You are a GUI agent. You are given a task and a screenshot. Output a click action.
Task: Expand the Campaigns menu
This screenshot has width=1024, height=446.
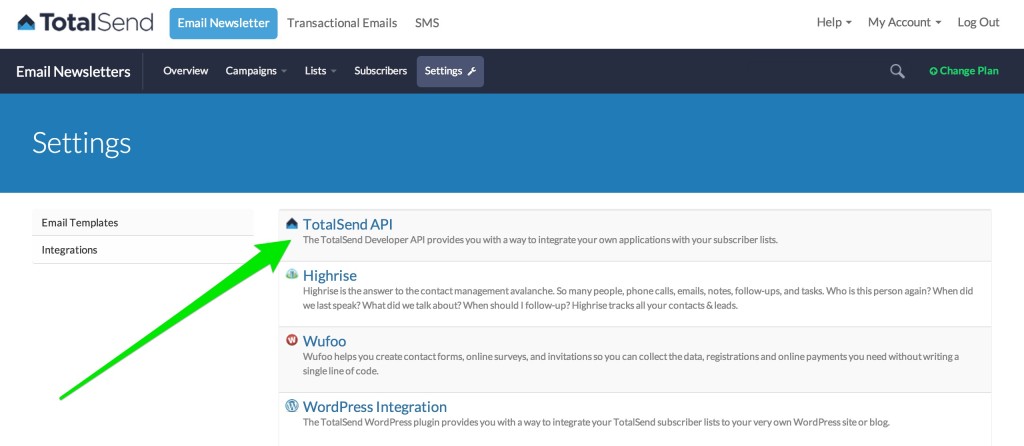click(256, 71)
